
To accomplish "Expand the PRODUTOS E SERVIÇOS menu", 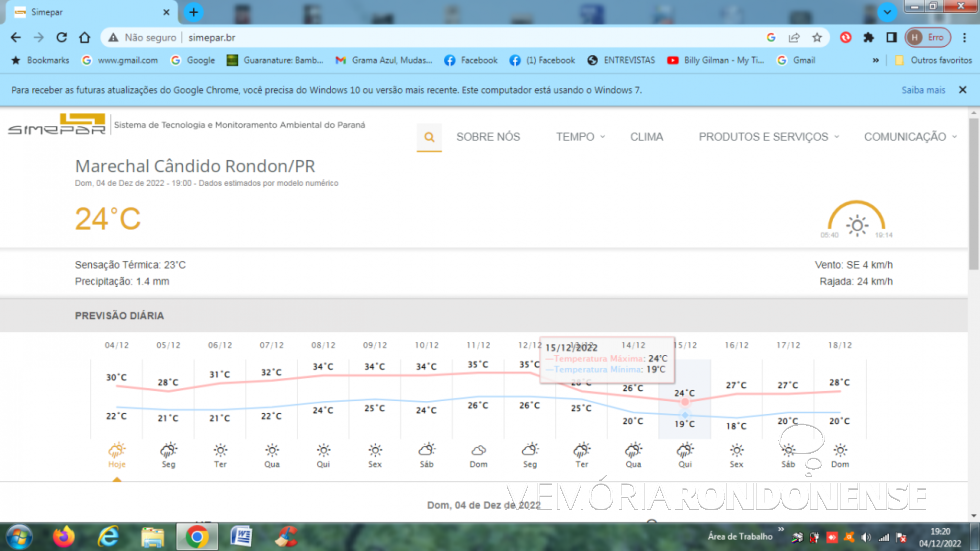I will 768,137.
